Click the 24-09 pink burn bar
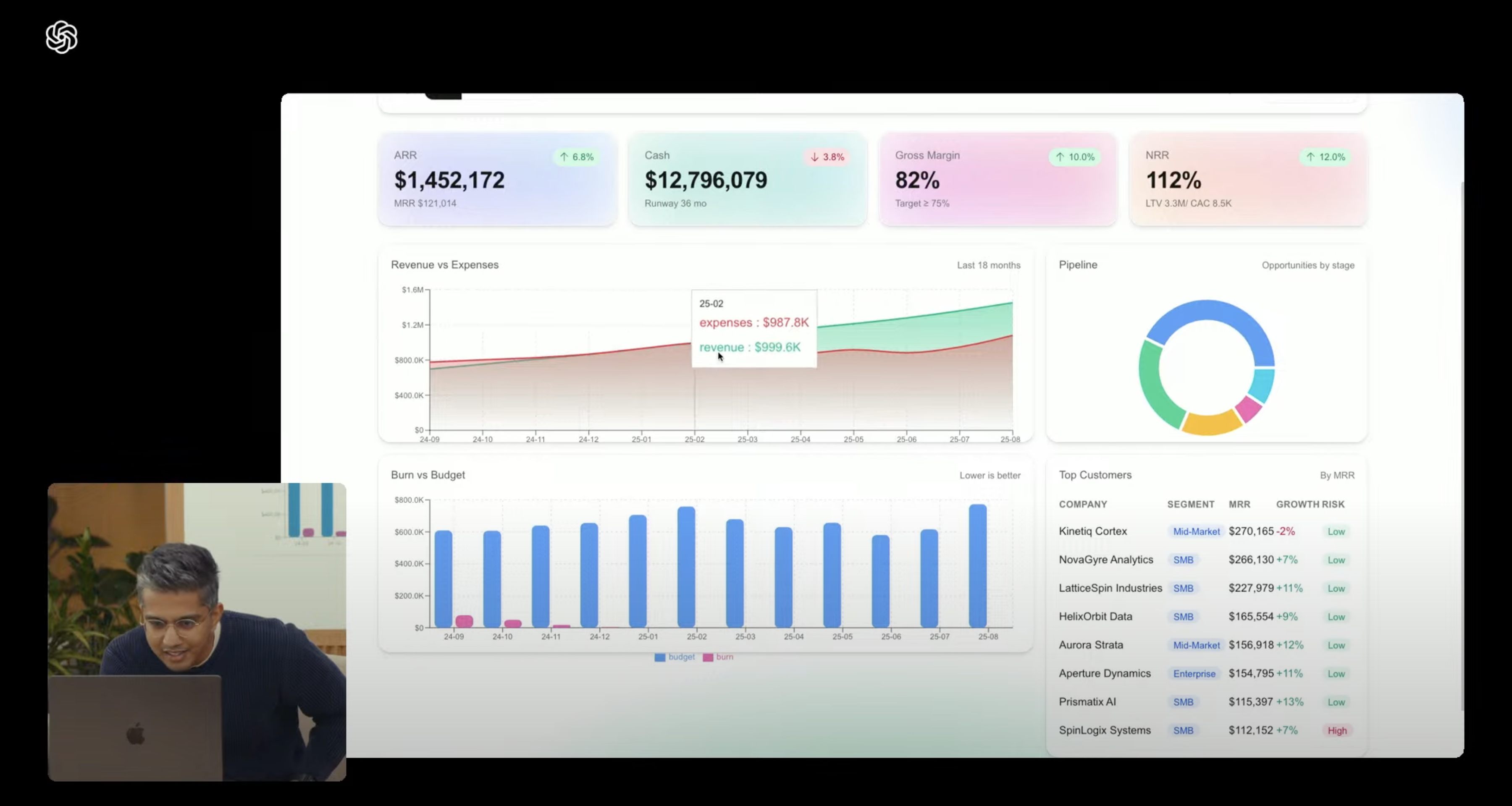Screen dimensions: 1512x806 click(x=464, y=620)
